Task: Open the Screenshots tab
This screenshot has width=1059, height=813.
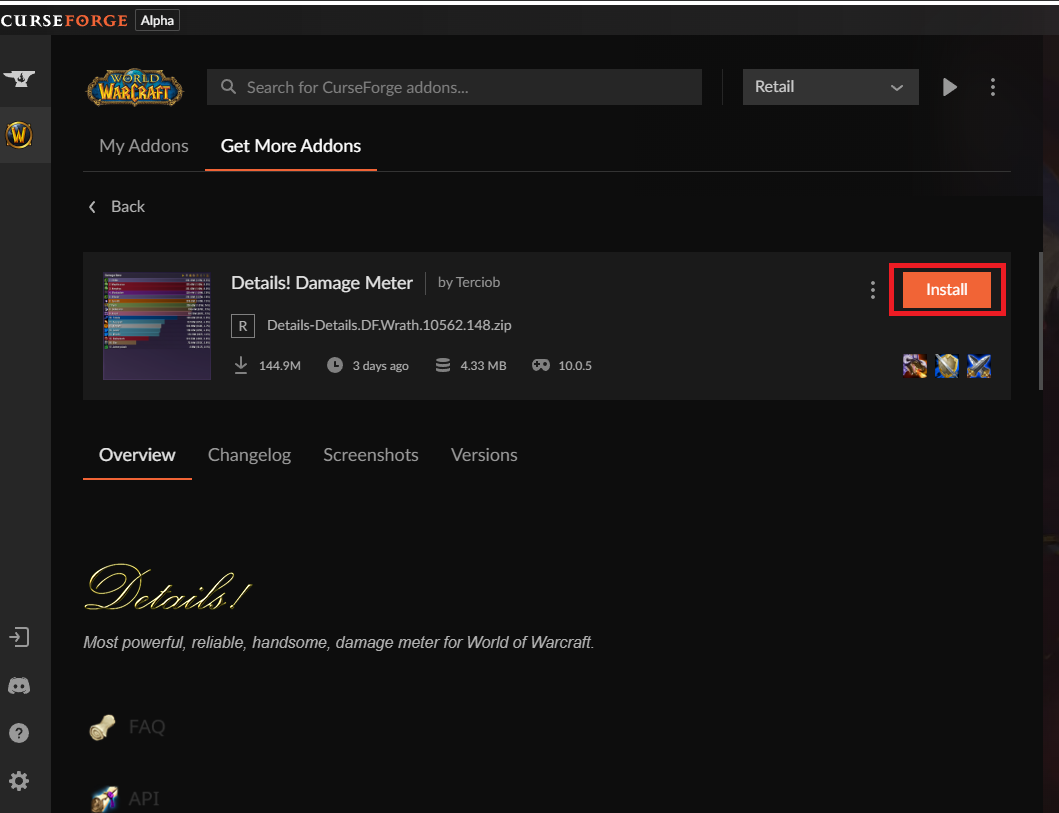Action: tap(371, 455)
